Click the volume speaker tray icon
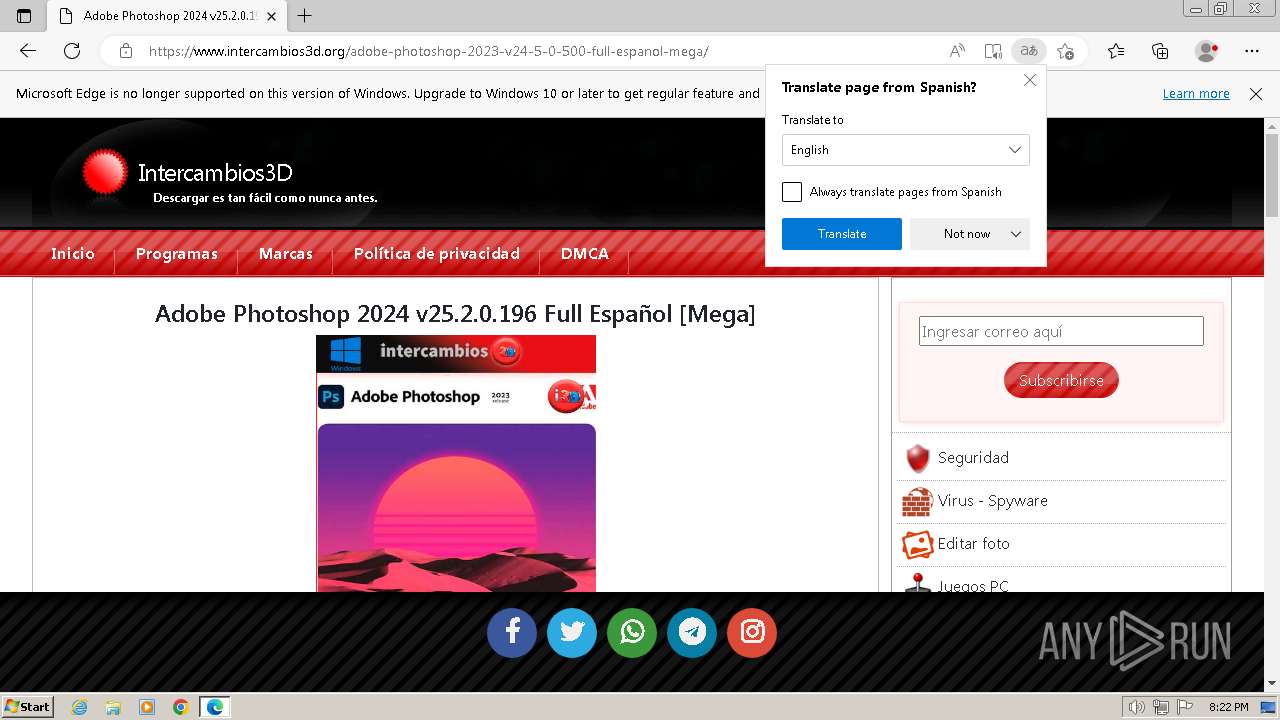1280x720 pixels. [1137, 707]
